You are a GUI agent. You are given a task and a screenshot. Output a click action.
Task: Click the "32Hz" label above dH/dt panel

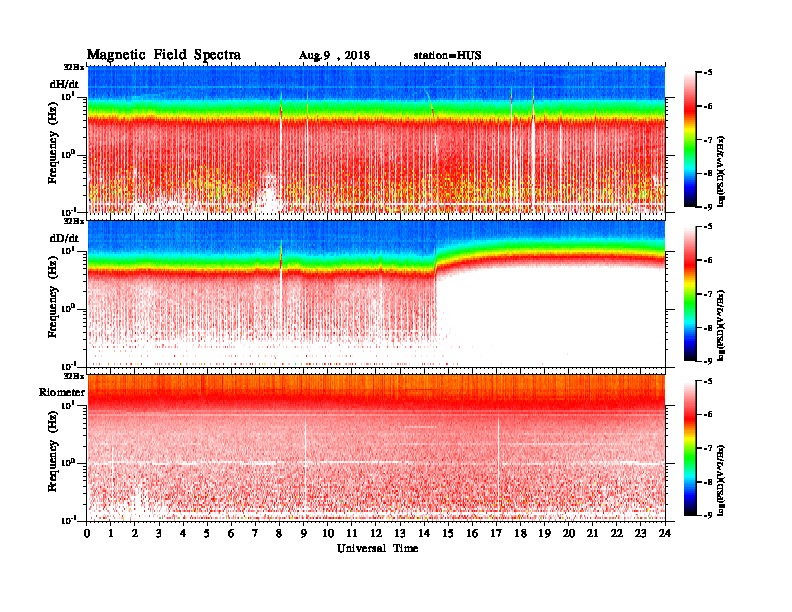coord(74,66)
